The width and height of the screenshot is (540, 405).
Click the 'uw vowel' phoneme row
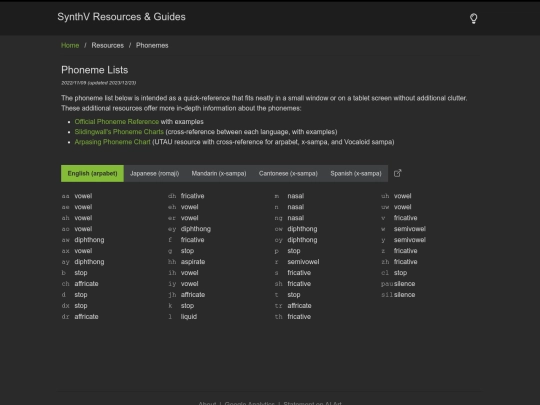pos(396,207)
